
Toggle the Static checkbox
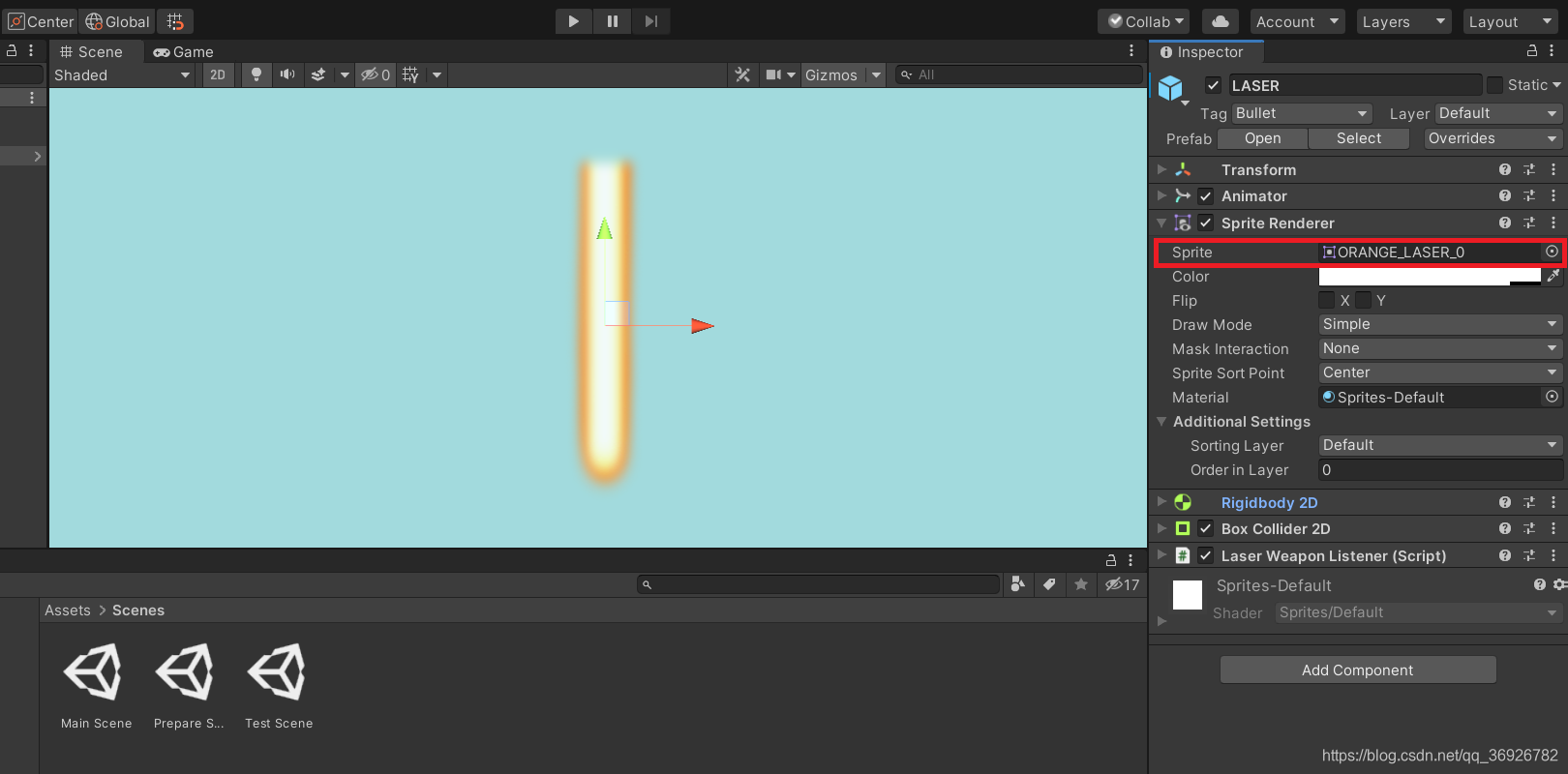(x=1495, y=85)
